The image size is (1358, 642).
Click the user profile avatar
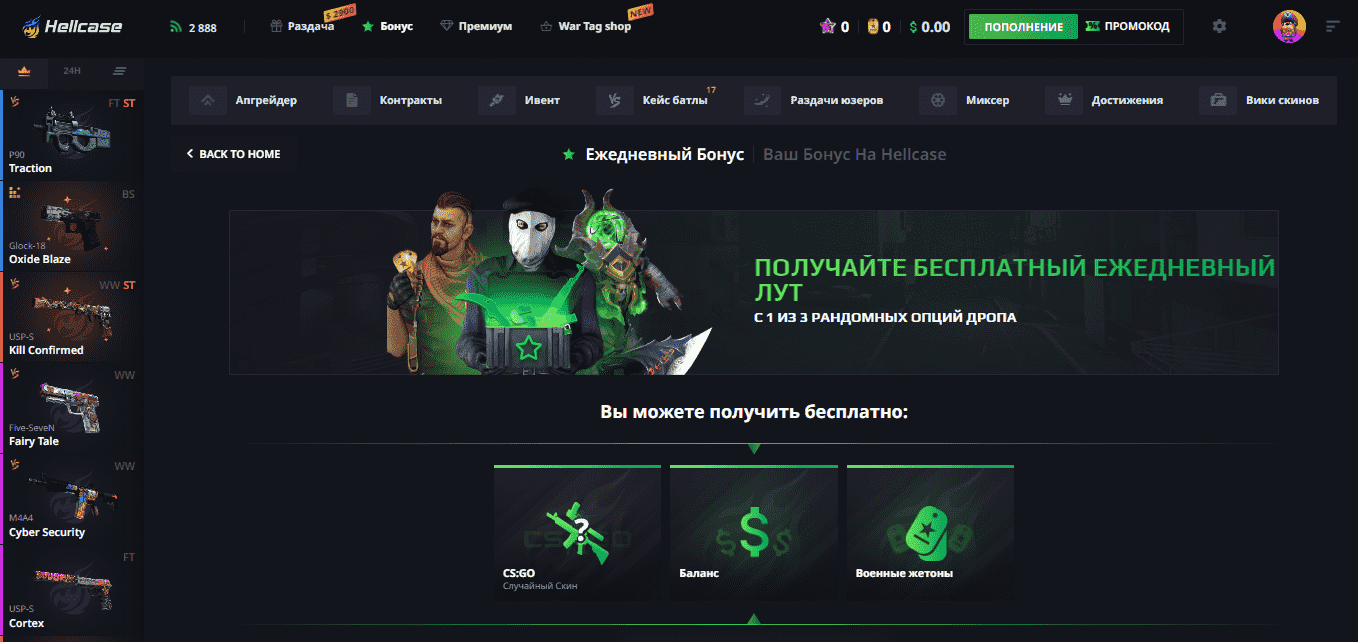pyautogui.click(x=1289, y=27)
